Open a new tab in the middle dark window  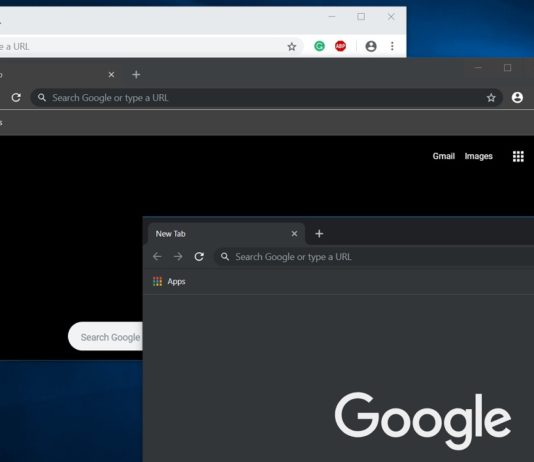pyautogui.click(x=136, y=75)
